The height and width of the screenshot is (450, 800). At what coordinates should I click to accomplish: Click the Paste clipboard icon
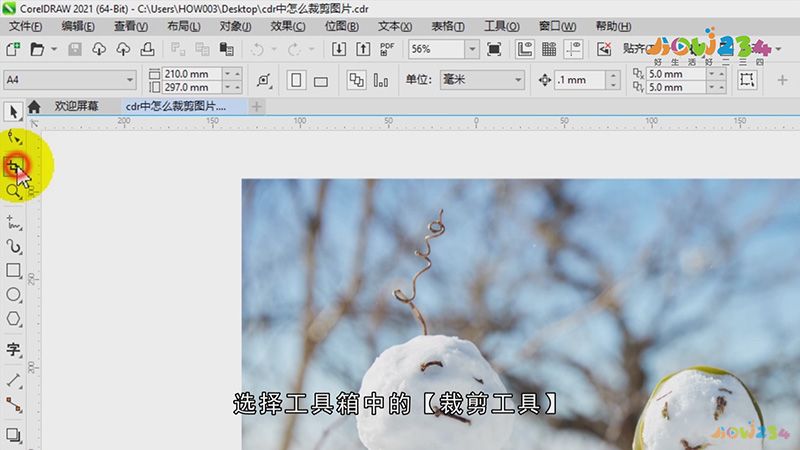pyautogui.click(x=227, y=49)
